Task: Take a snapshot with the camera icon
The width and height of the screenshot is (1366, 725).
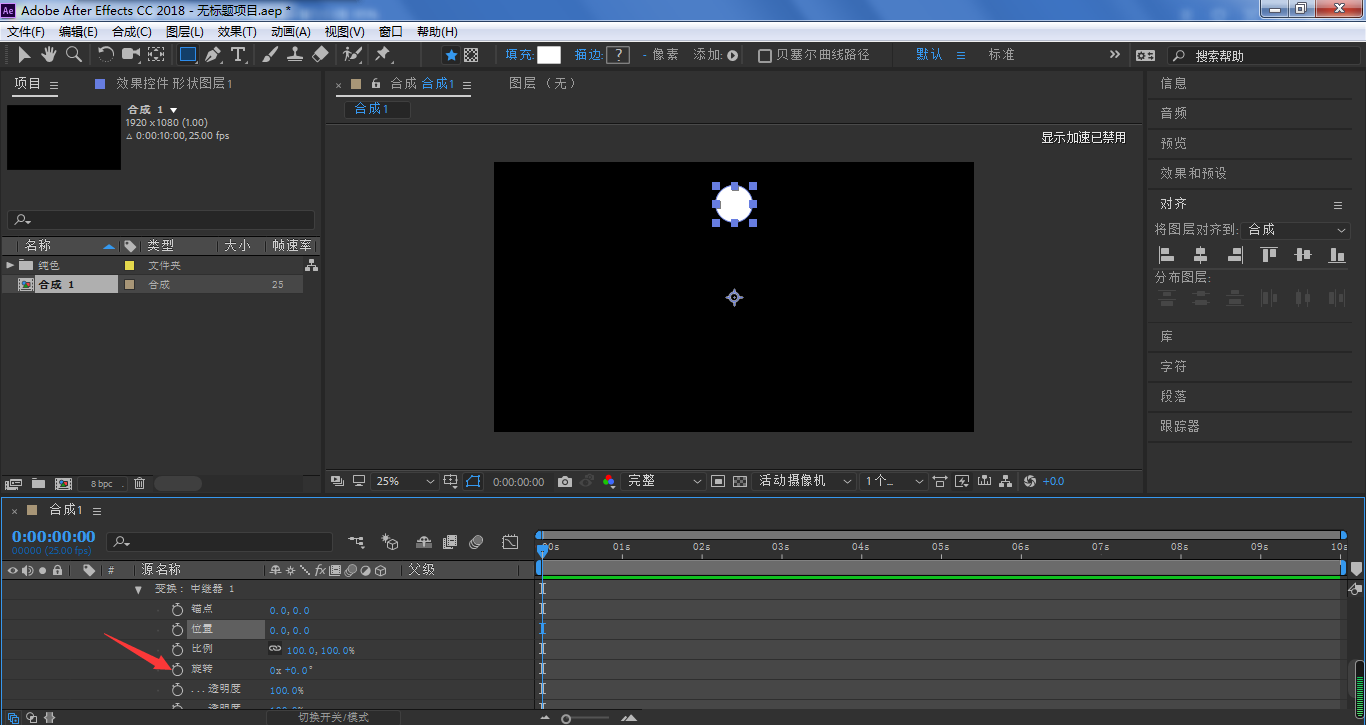Action: pyautogui.click(x=565, y=482)
